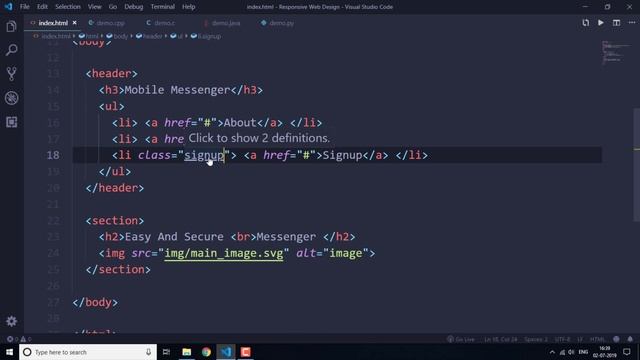Click the LF end-of-line indicator
Screen dimensions: 640x360
click(580, 339)
